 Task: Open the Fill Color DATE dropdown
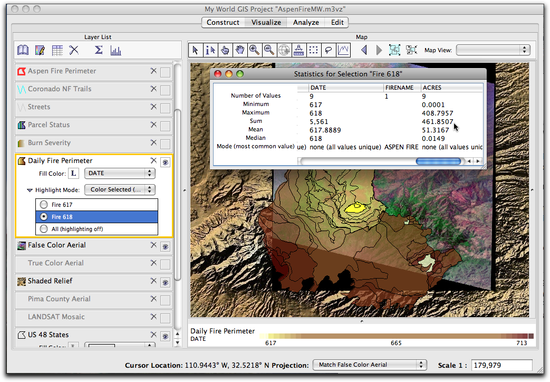tap(120, 173)
